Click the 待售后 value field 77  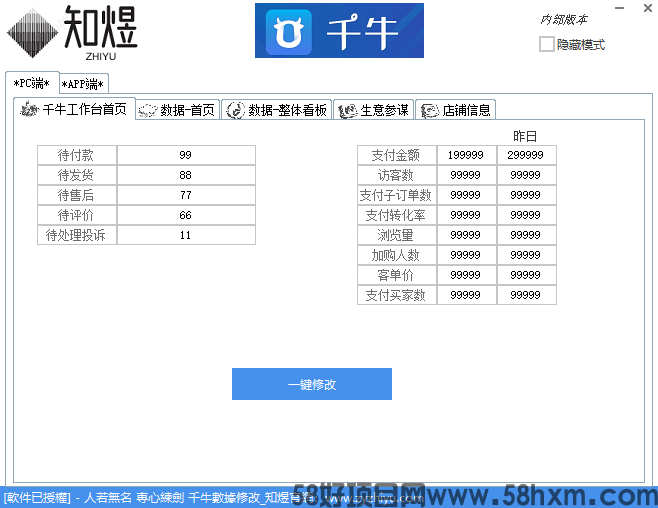[x=186, y=195]
